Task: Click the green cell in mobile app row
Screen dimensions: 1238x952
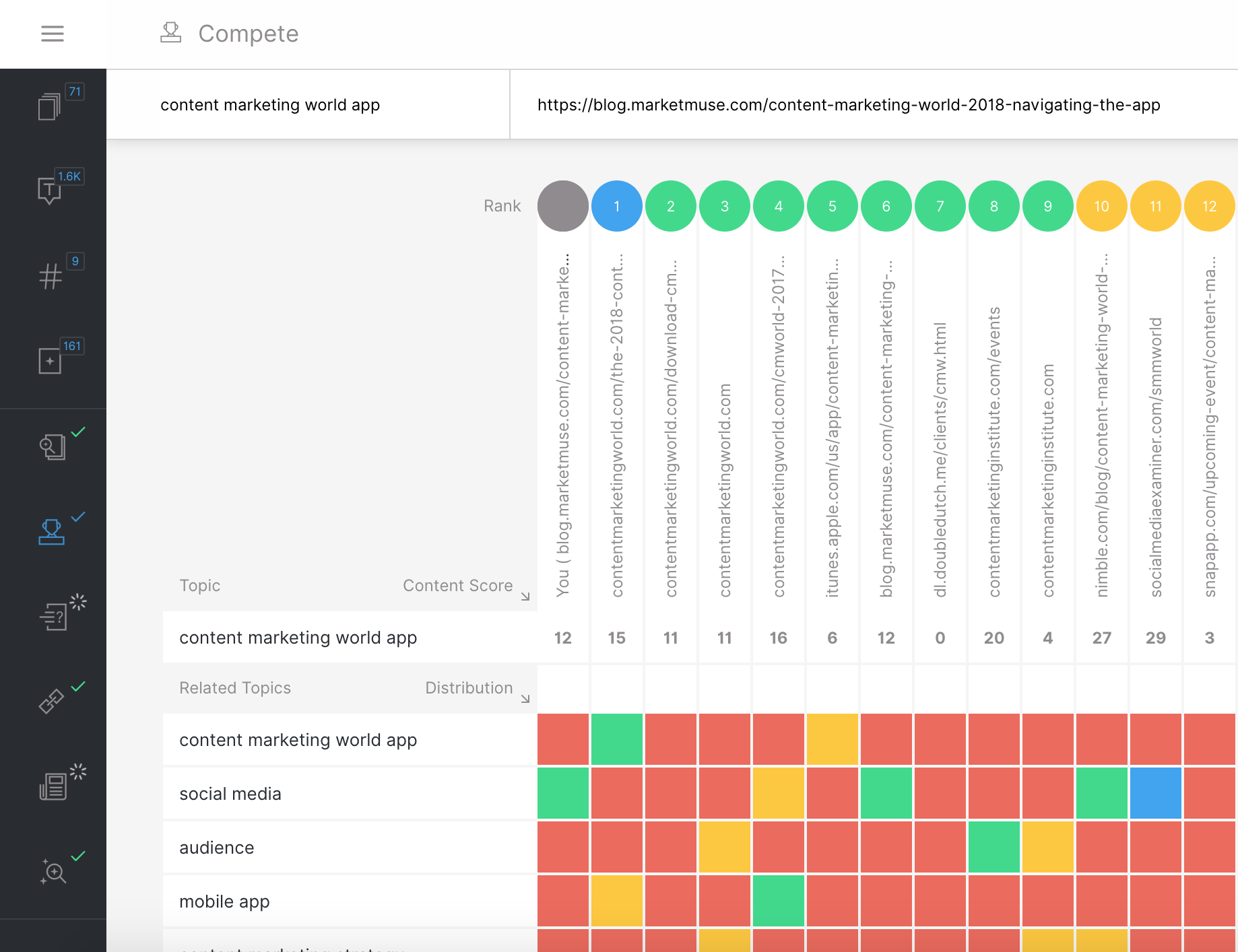Action: tap(778, 901)
